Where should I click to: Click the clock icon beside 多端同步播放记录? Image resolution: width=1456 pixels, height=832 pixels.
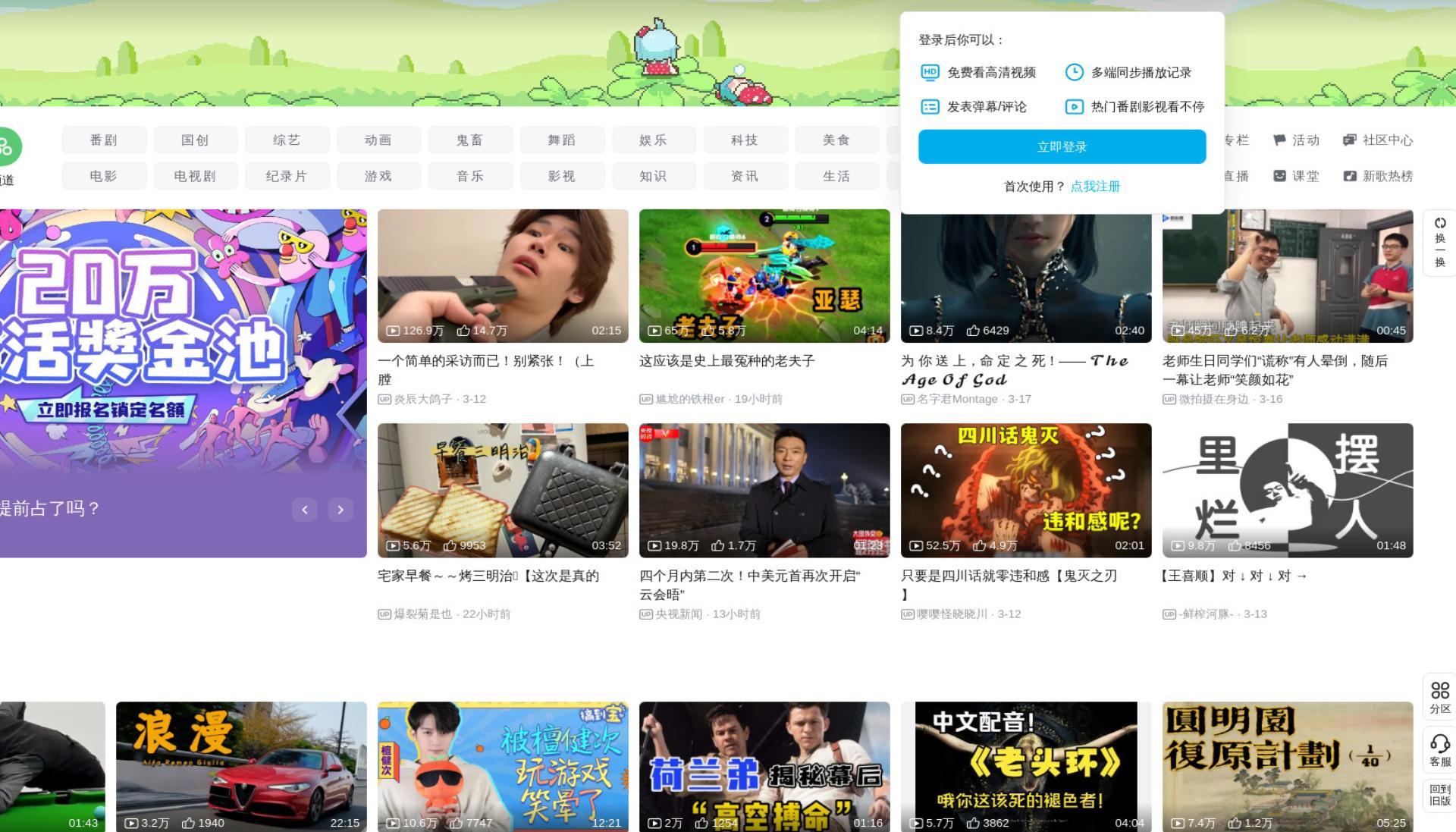1074,72
